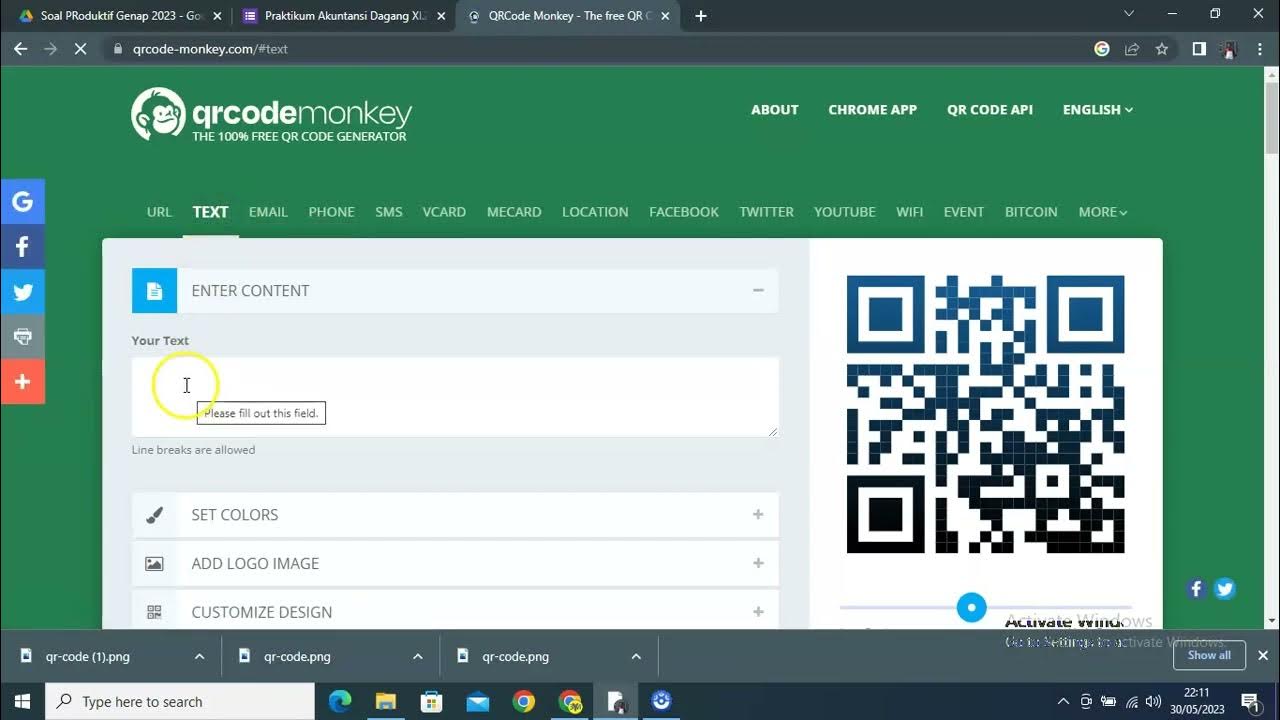
Task: Open the Chrome side panel icon
Action: (x=1199, y=48)
